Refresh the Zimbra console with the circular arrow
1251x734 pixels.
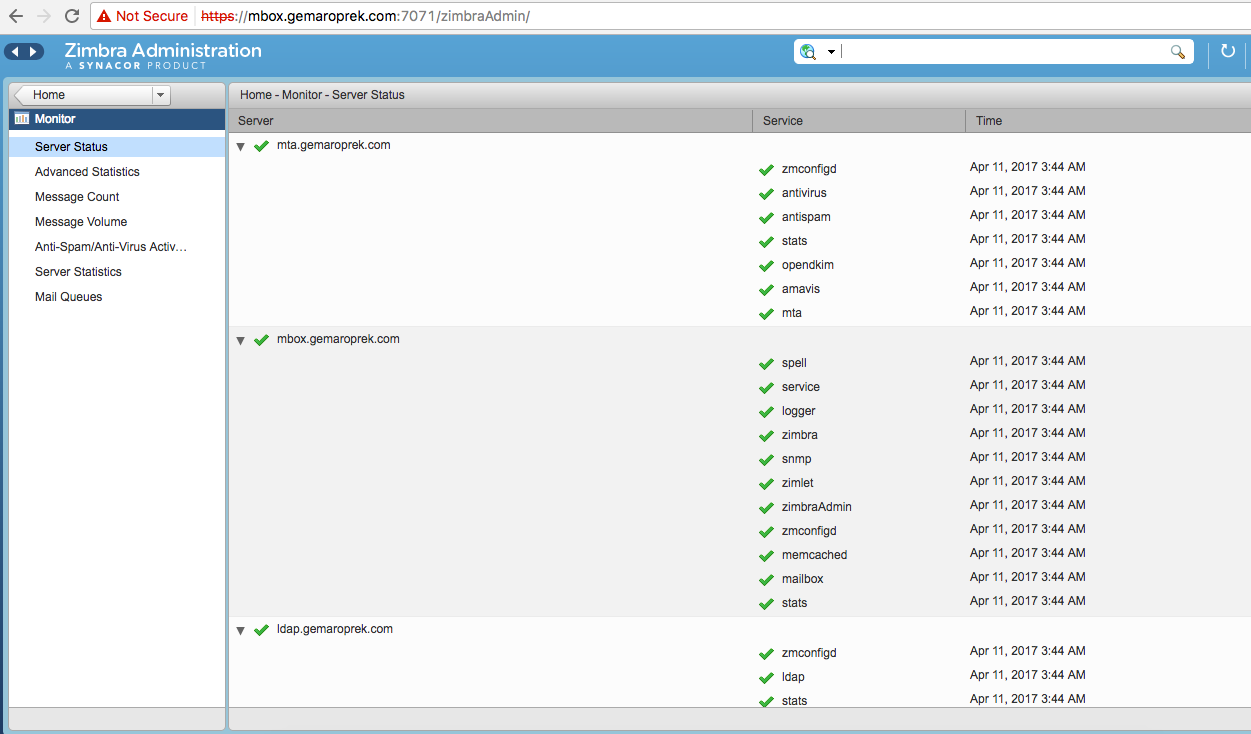(x=1228, y=52)
